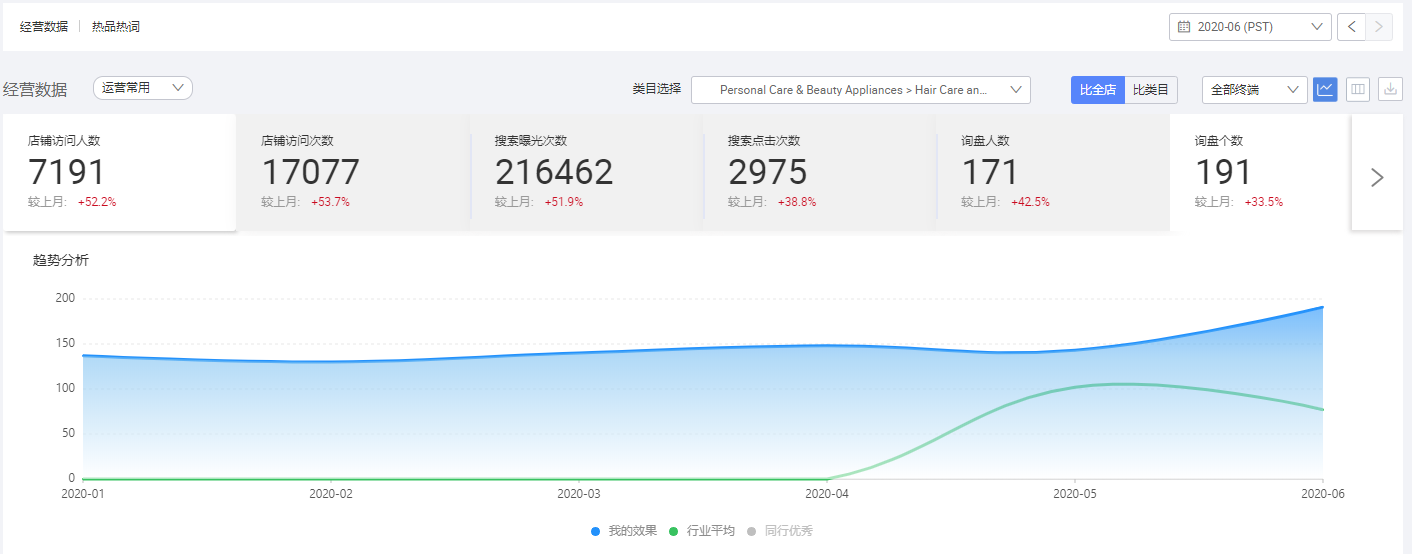Click the +38.8% change value

coord(797,202)
